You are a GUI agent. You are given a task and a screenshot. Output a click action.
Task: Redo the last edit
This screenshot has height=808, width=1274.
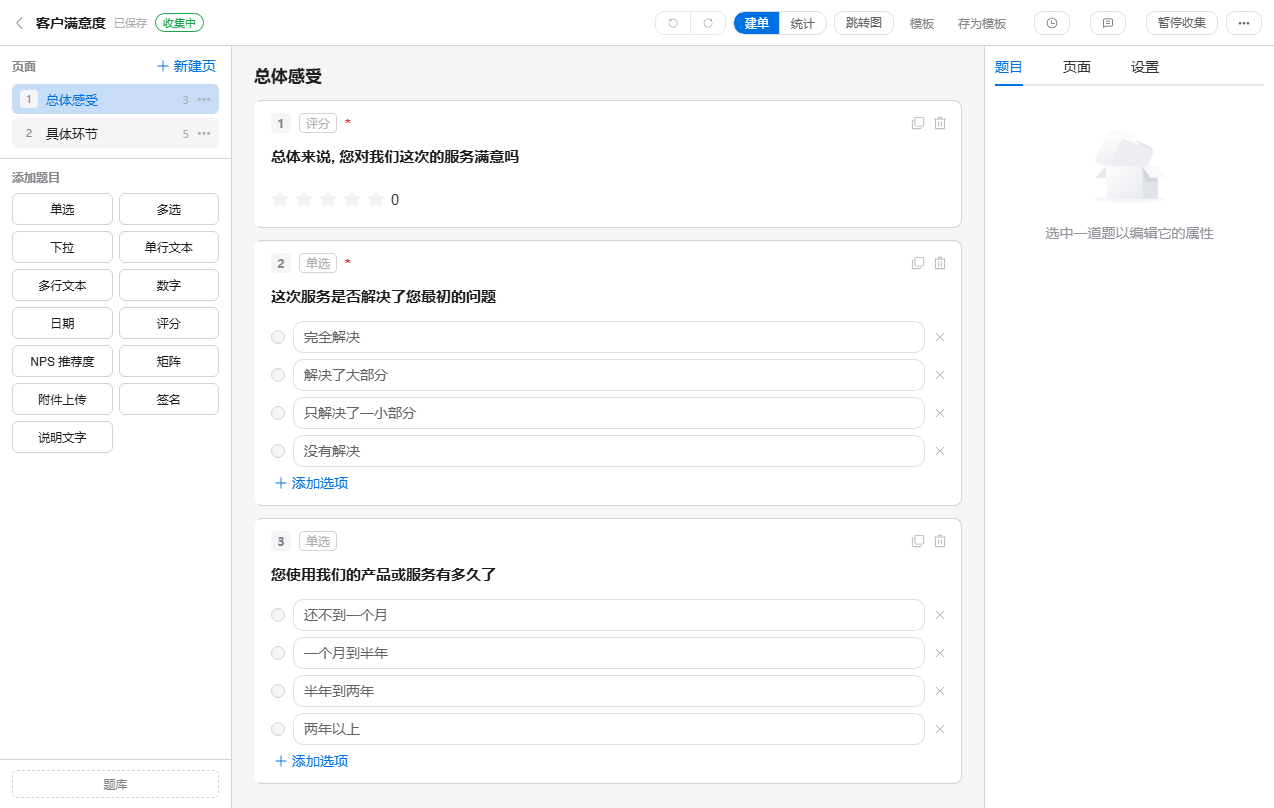click(708, 23)
